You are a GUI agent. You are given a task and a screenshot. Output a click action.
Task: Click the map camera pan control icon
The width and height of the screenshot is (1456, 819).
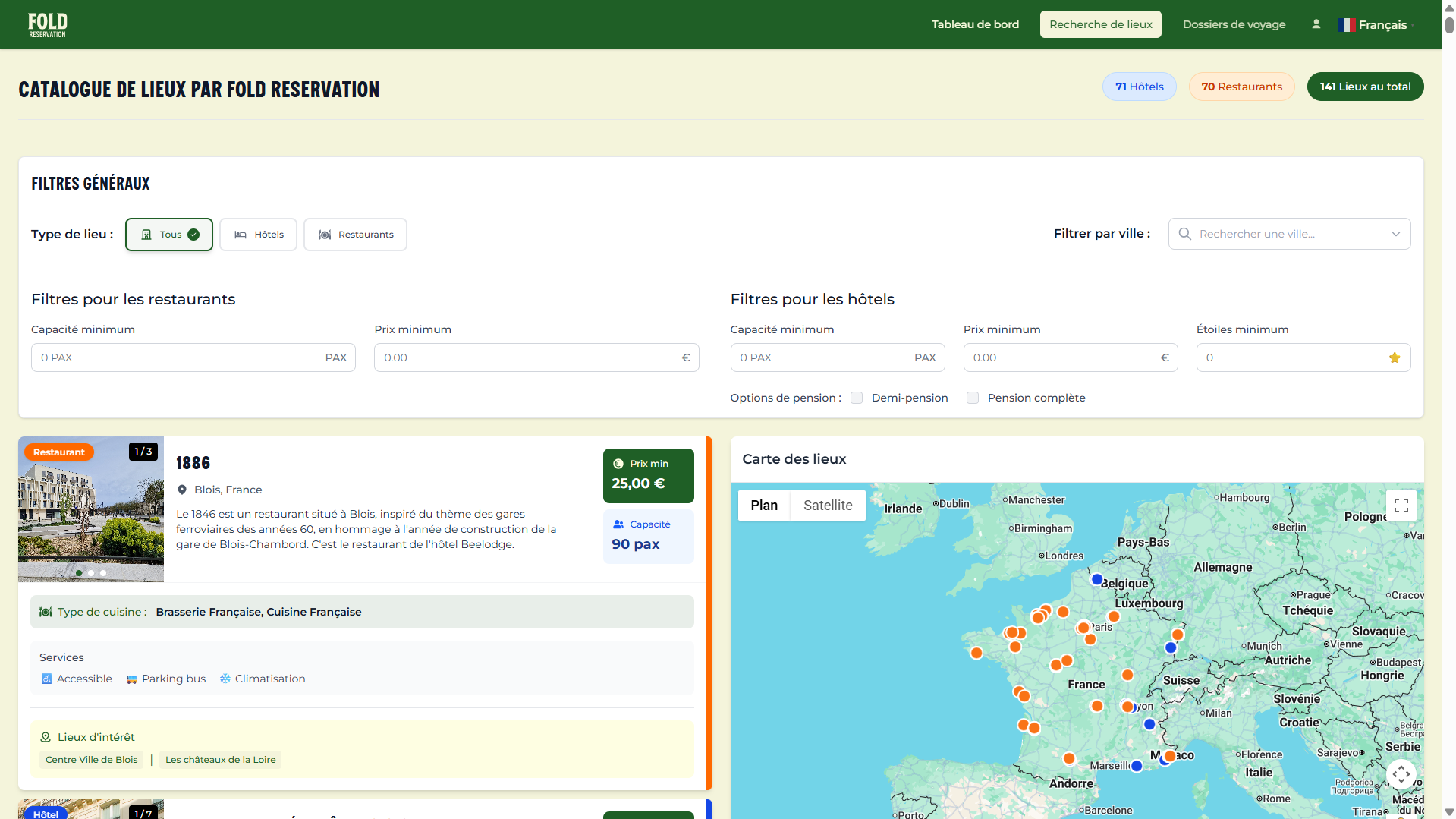tap(1401, 774)
